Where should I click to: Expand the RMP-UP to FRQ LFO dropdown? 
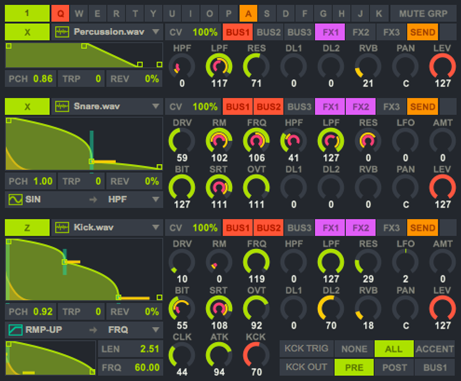155,330
